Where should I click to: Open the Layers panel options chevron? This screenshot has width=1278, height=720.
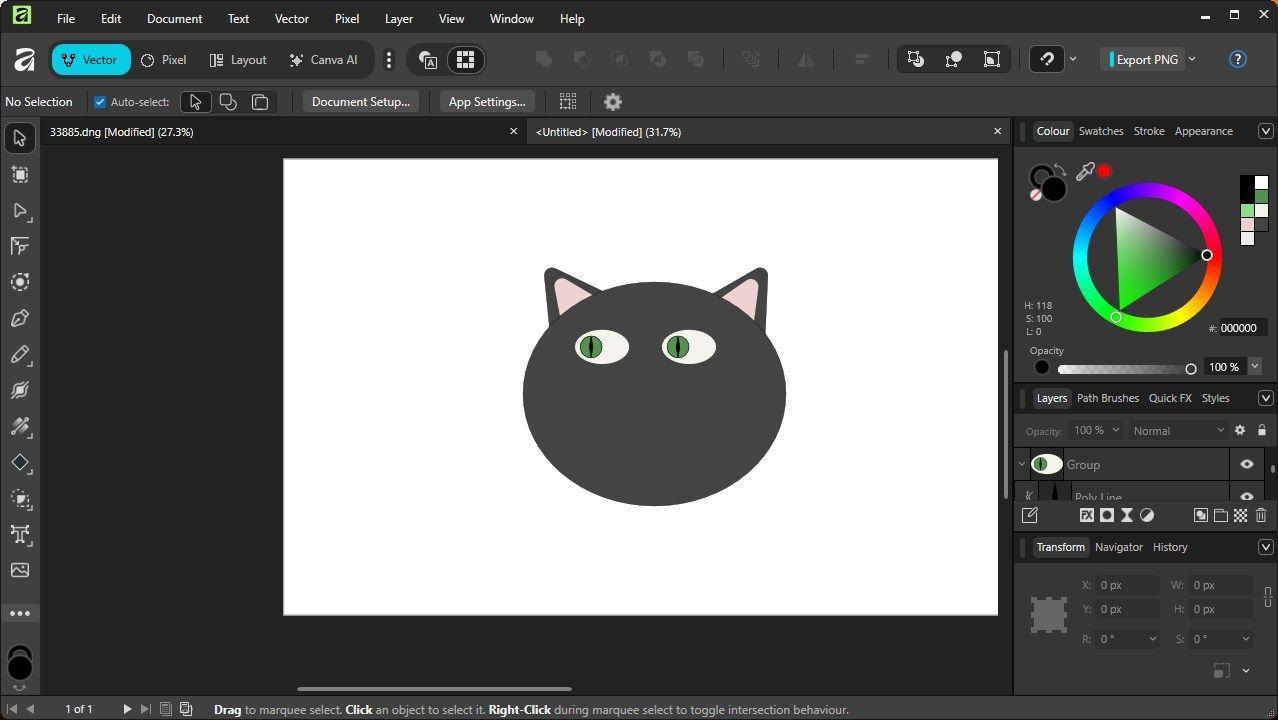1265,398
